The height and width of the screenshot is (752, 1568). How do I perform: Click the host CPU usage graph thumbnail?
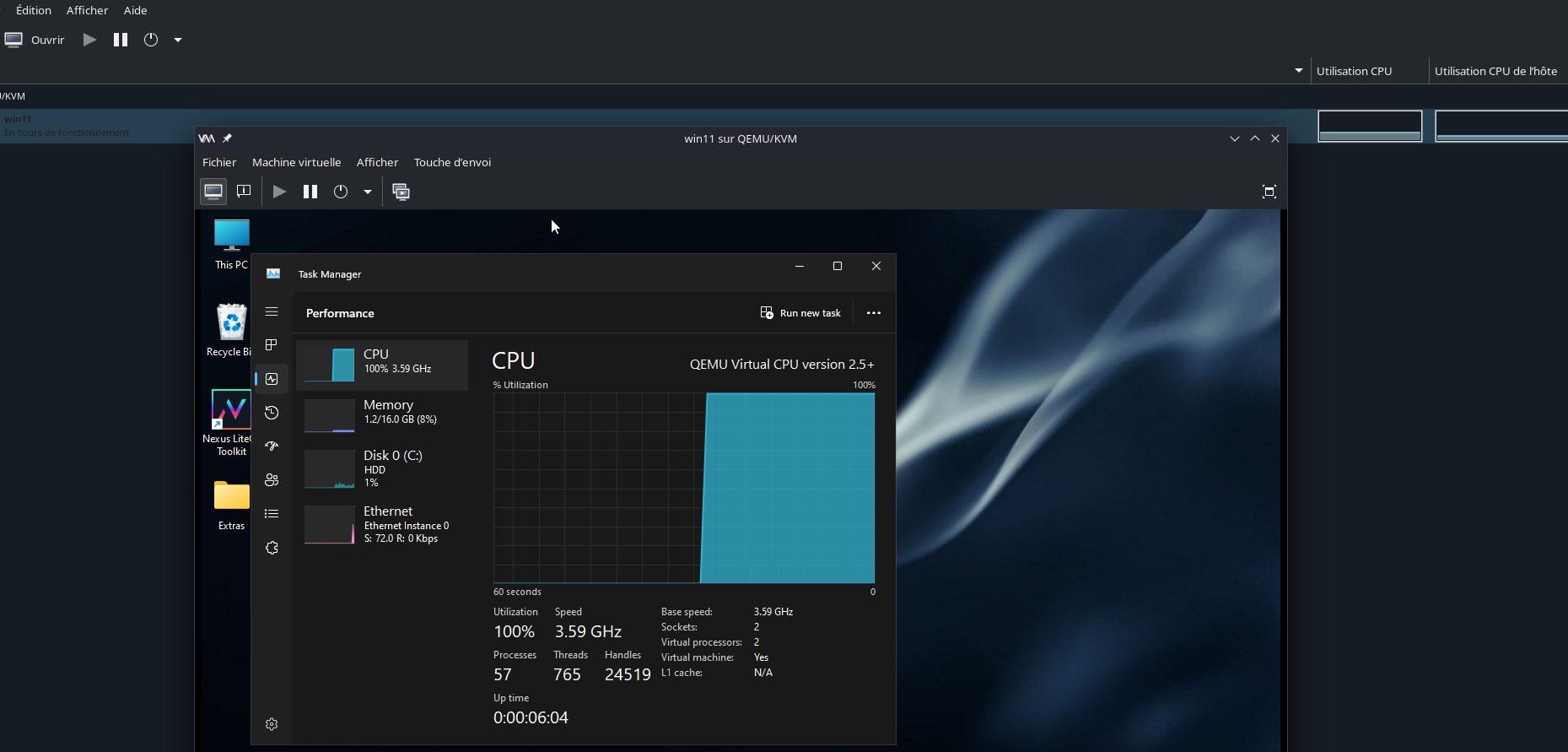[x=1501, y=126]
